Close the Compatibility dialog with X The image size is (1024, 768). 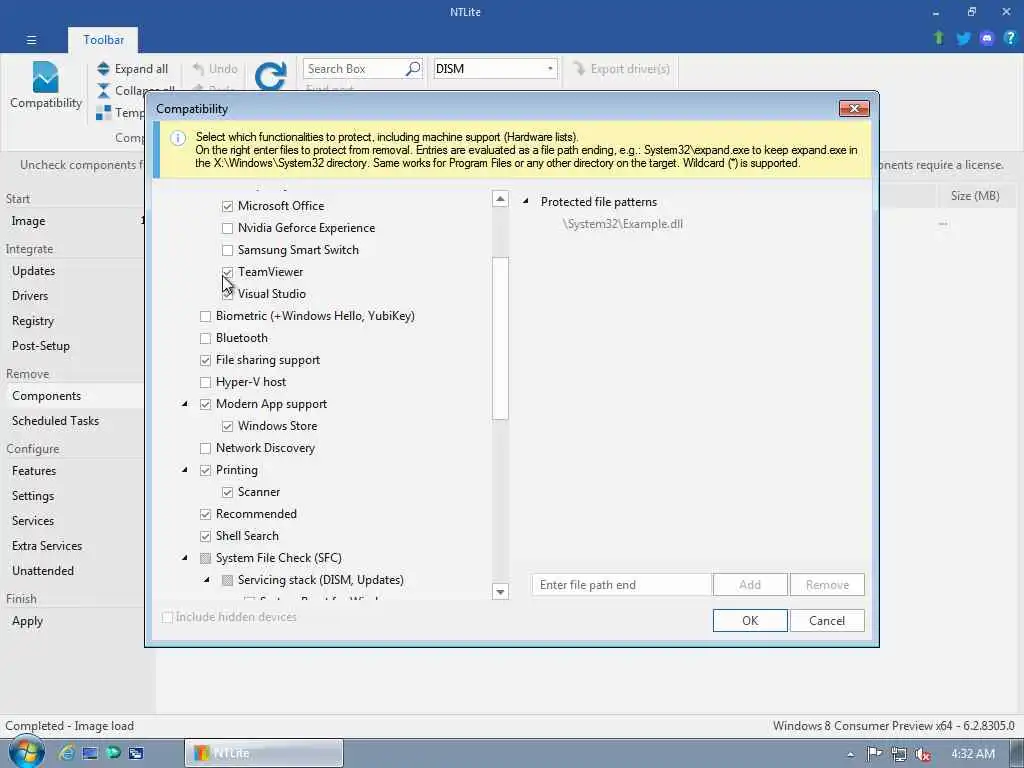[854, 108]
